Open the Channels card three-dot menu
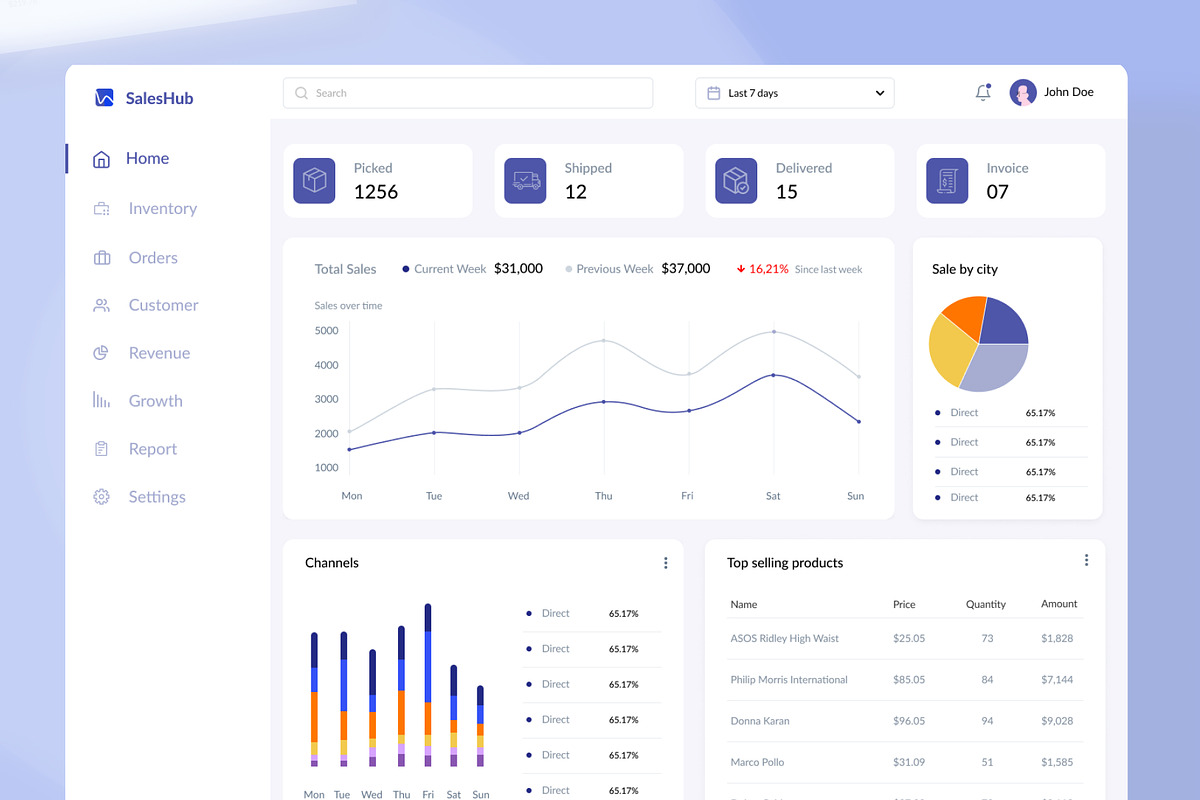 click(x=666, y=563)
